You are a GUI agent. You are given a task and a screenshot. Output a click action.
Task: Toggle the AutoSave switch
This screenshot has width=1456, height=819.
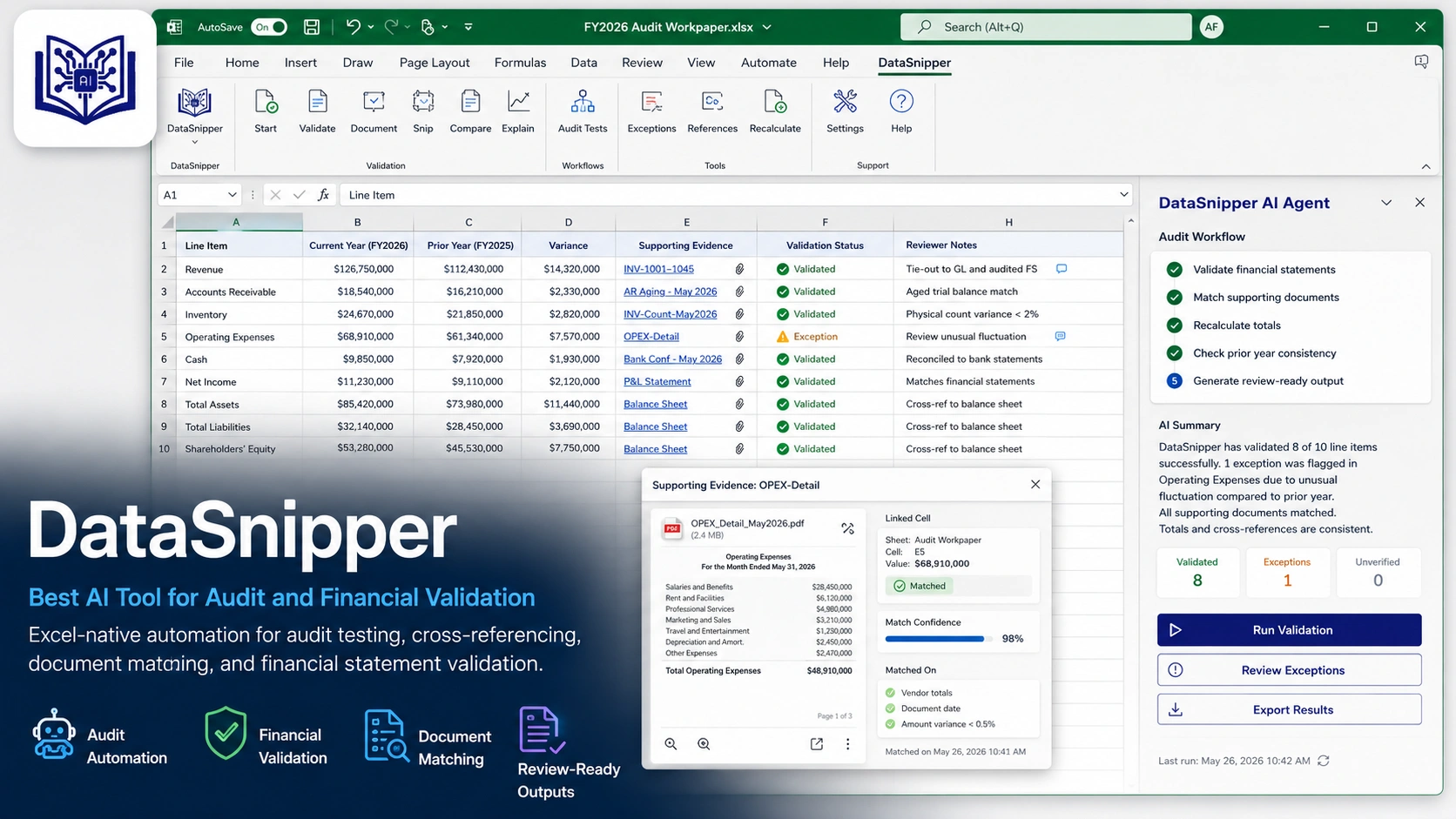(x=270, y=27)
